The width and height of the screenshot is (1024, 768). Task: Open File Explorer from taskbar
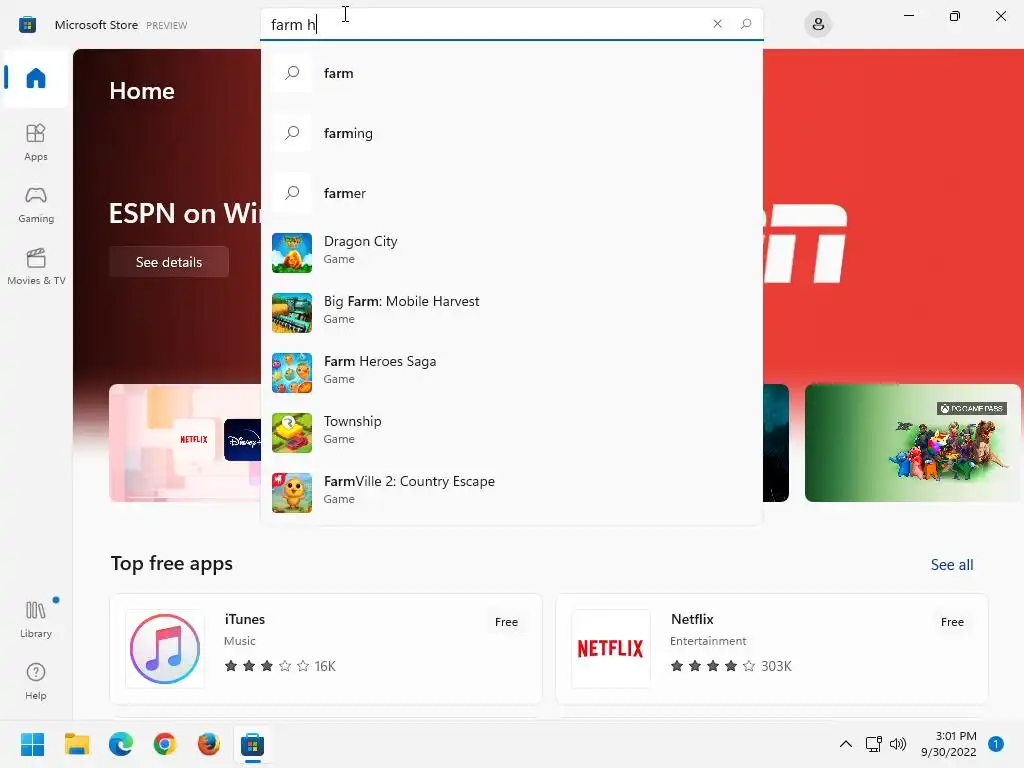tap(76, 744)
